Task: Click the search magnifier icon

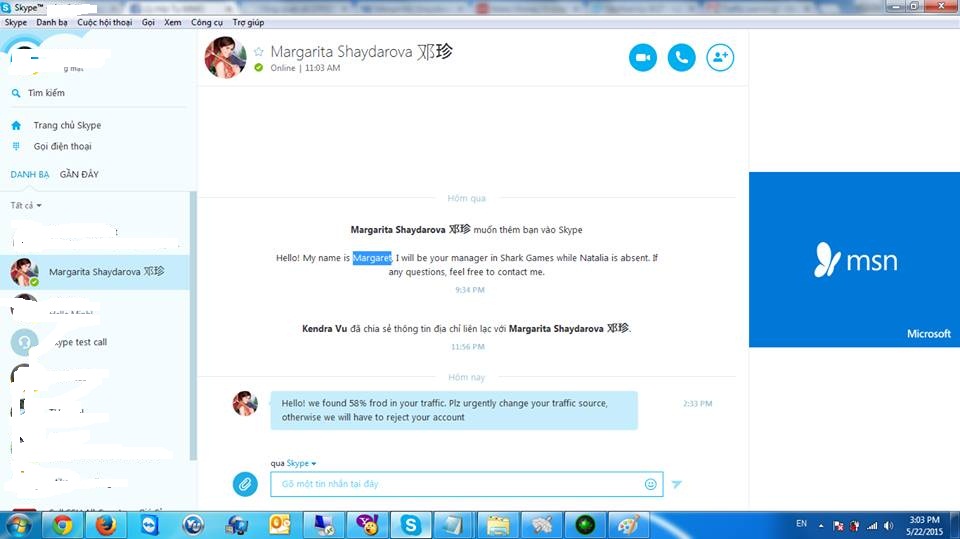Action: [16, 93]
